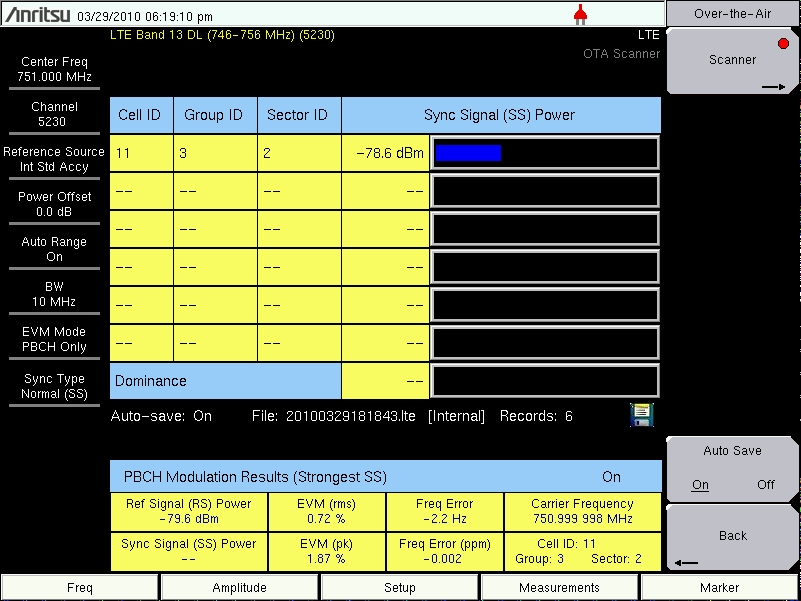Screen dimensions: 801x601
Task: Open the Freq menu
Action: tap(80, 588)
